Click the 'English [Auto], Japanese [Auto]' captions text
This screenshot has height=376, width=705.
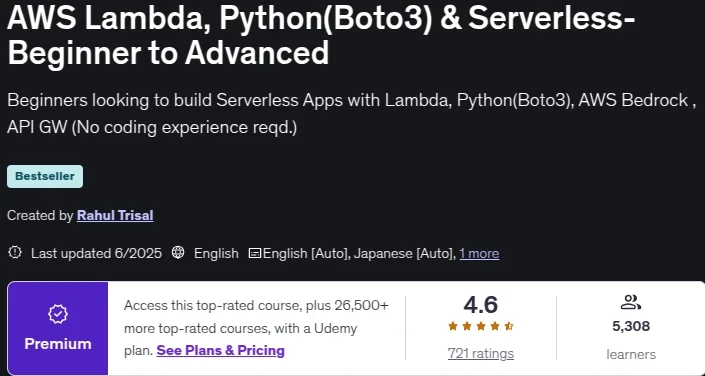pos(359,254)
